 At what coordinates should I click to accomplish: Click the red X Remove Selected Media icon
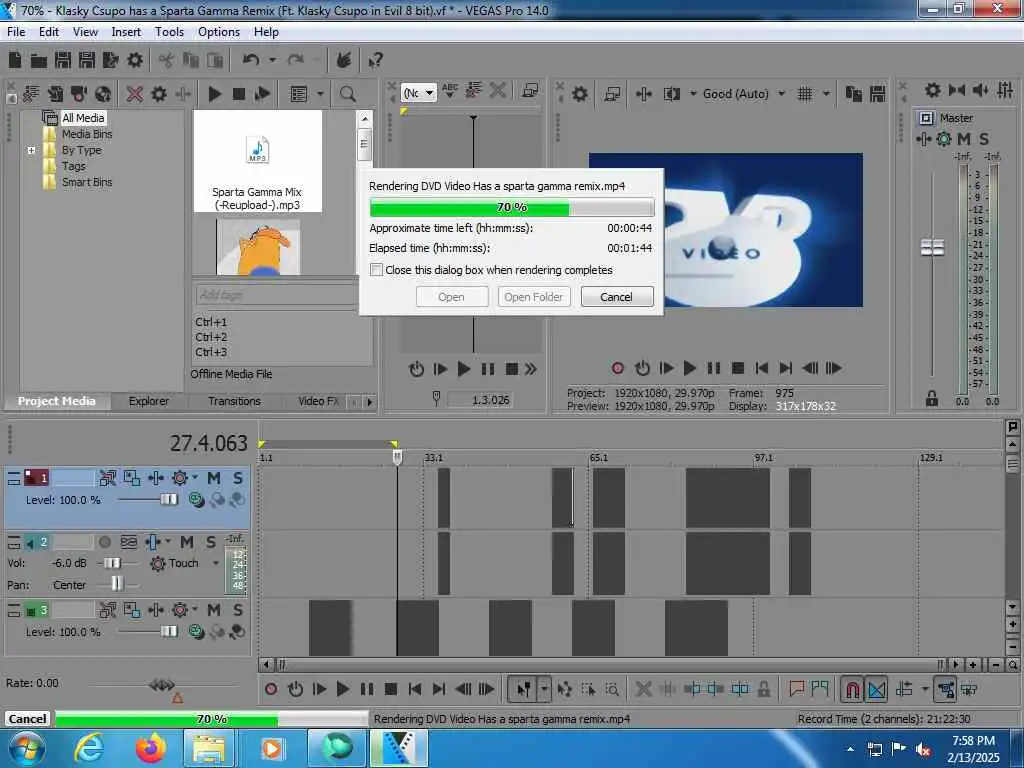135,94
